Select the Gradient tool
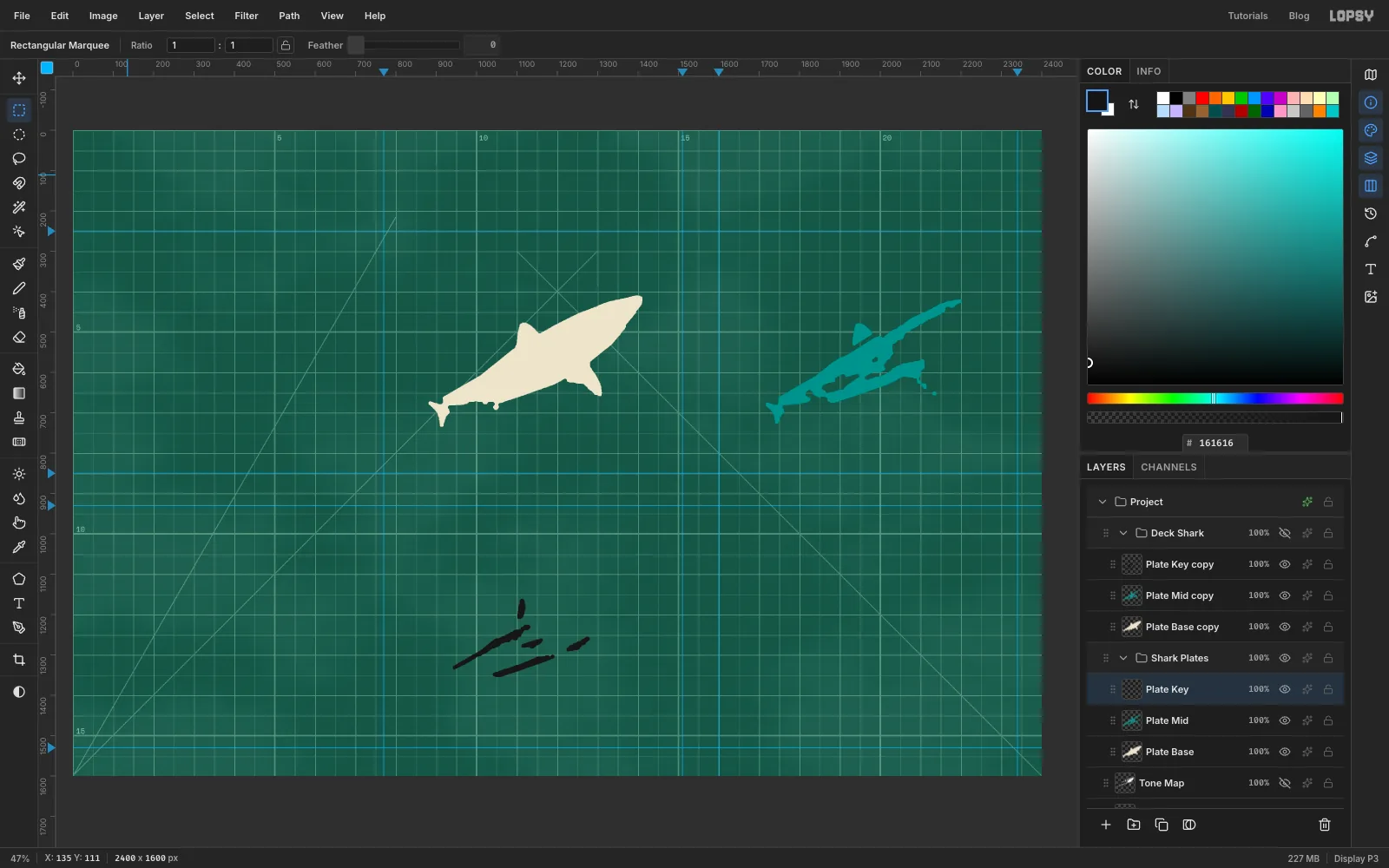This screenshot has width=1389, height=868. (19, 393)
